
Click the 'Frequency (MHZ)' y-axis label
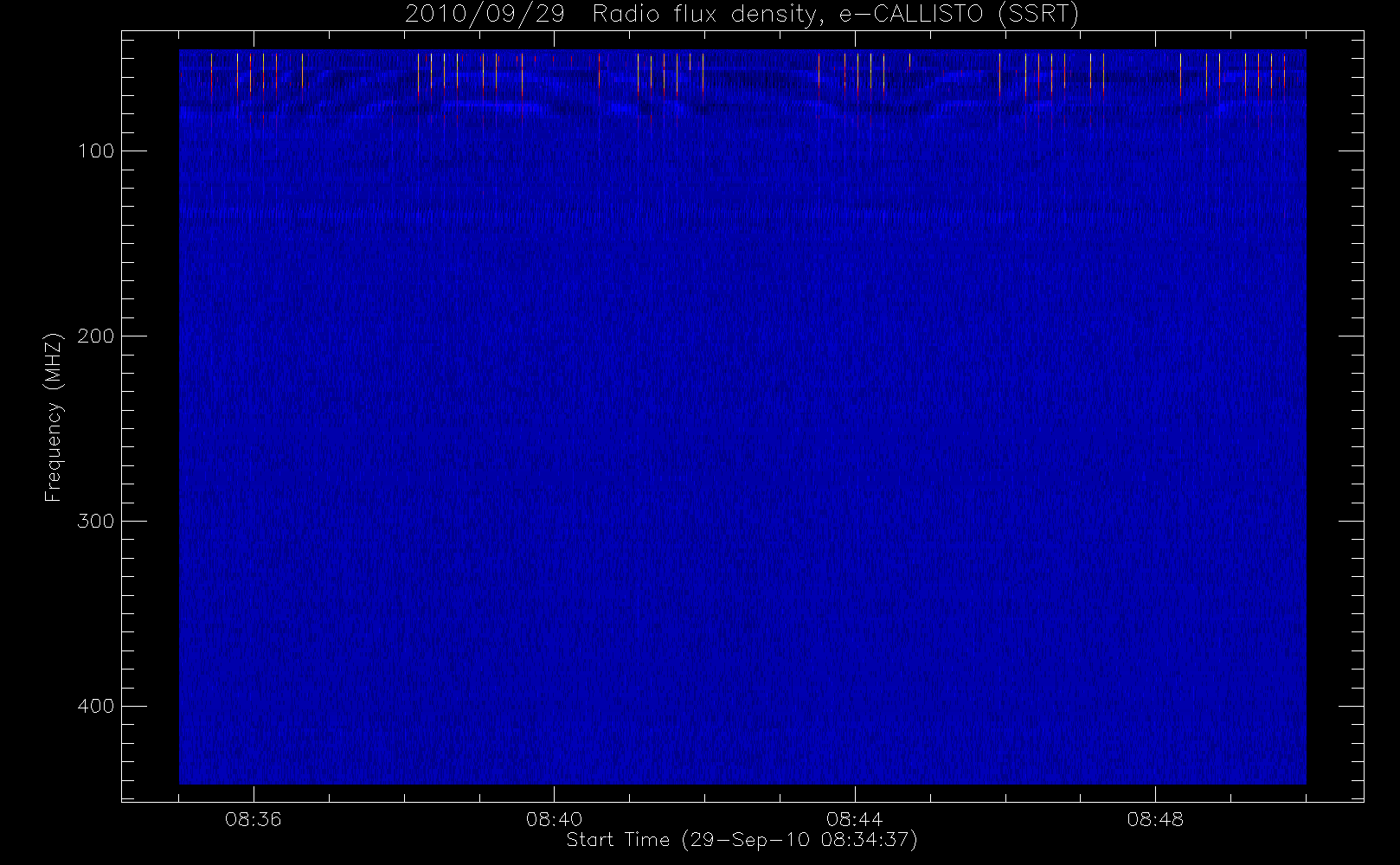point(55,417)
